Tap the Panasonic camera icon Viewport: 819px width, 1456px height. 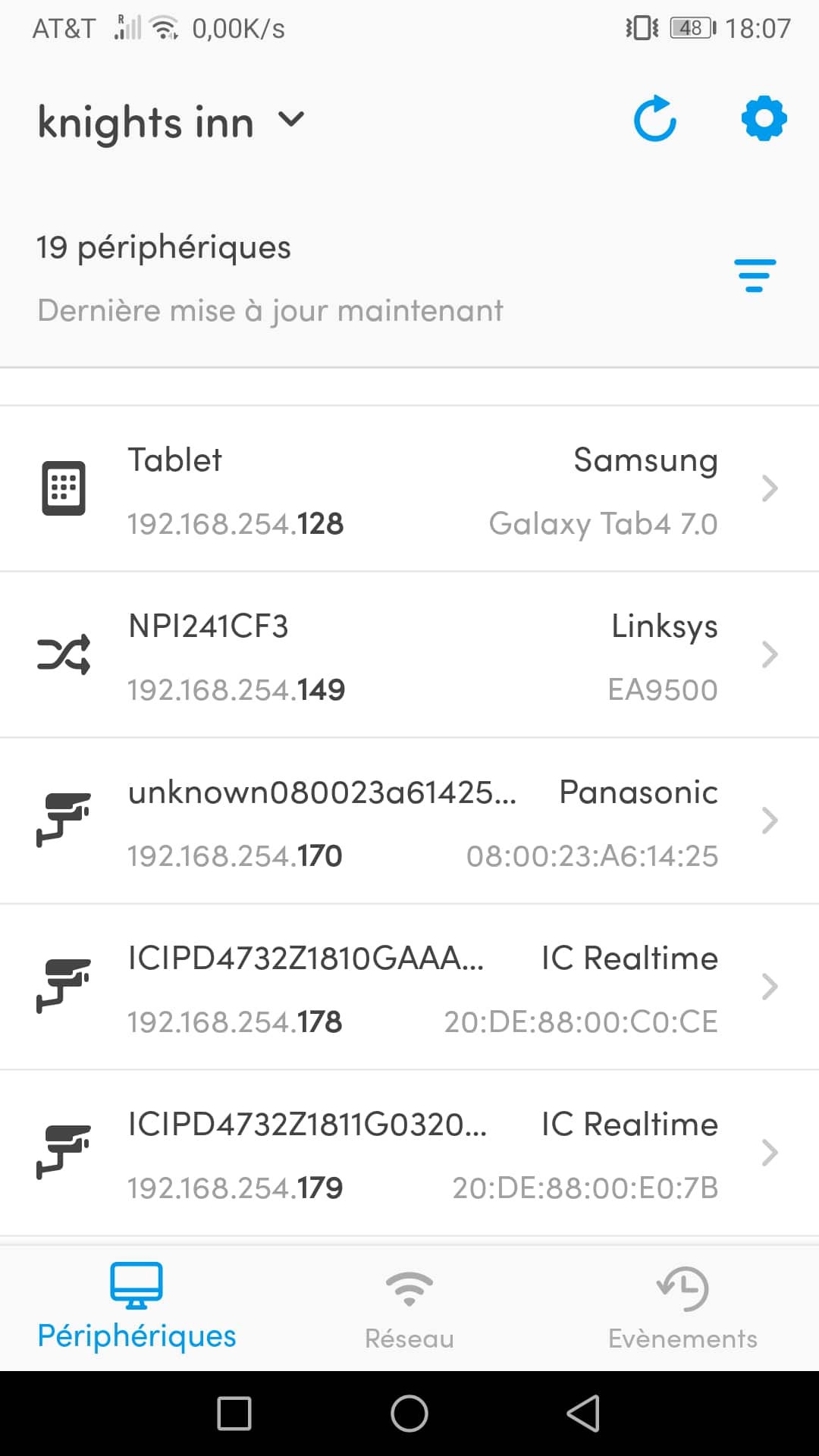(64, 821)
